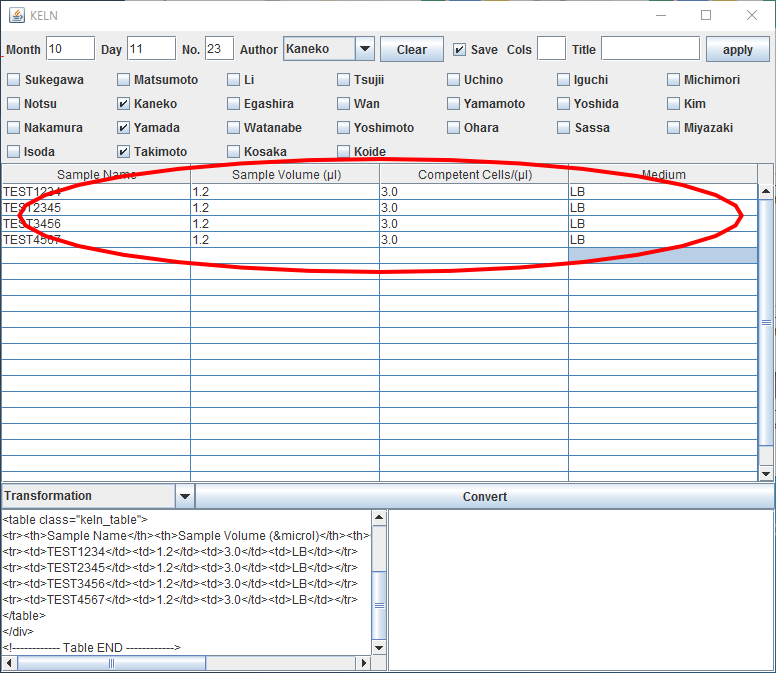
Task: Check the Kosaka checkbox
Action: (234, 151)
